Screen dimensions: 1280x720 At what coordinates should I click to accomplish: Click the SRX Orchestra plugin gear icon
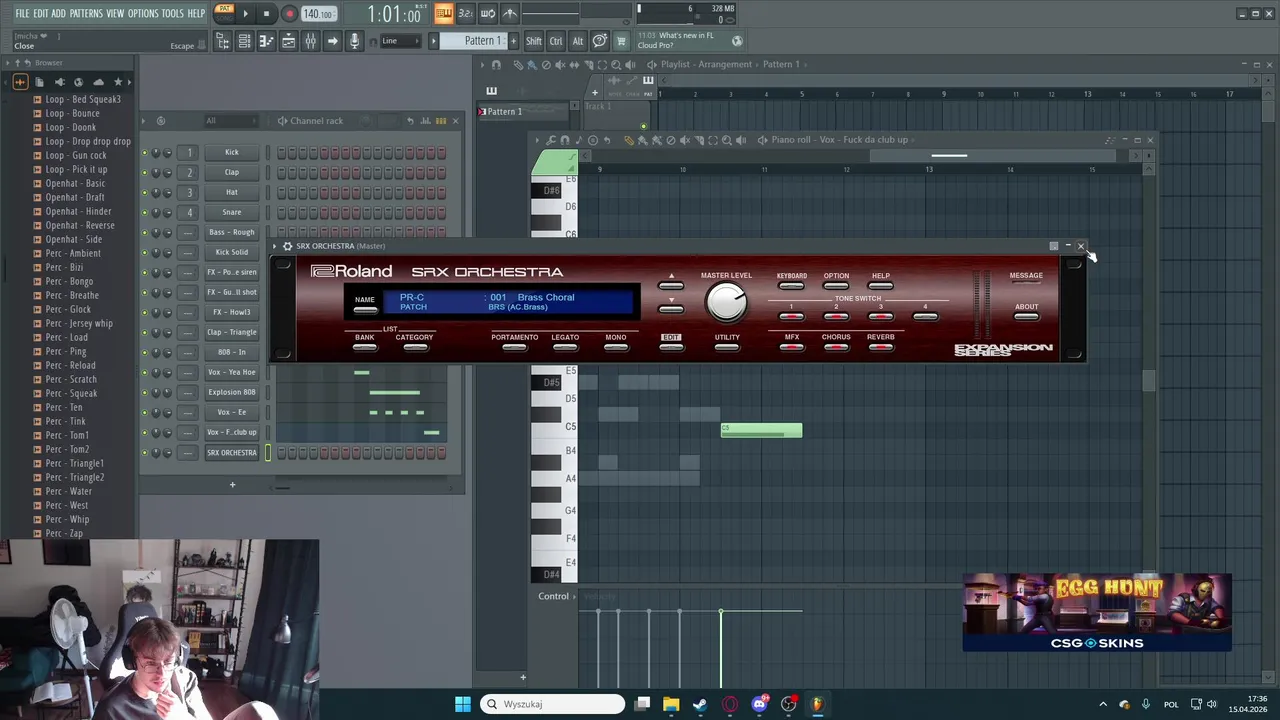287,246
